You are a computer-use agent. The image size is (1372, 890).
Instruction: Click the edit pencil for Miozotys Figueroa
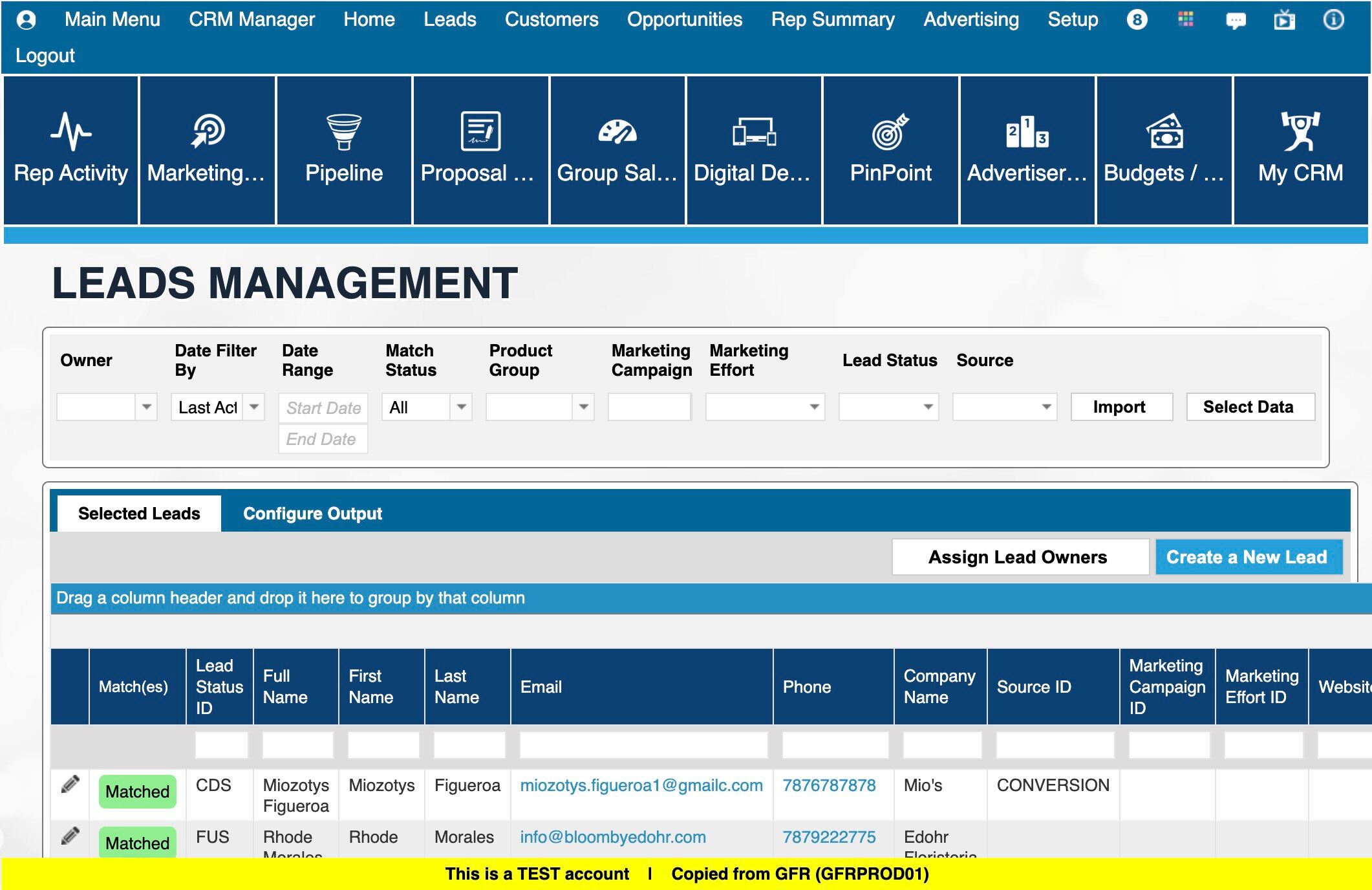click(x=70, y=784)
